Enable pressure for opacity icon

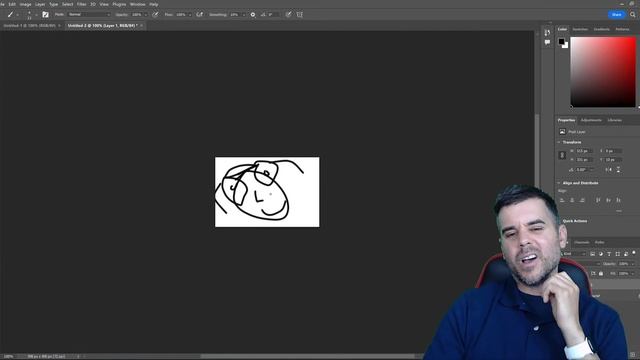pyautogui.click(x=156, y=15)
